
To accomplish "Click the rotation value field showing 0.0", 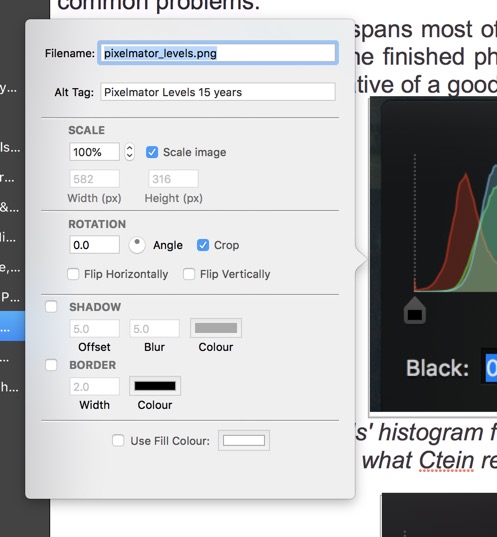I will (x=95, y=245).
